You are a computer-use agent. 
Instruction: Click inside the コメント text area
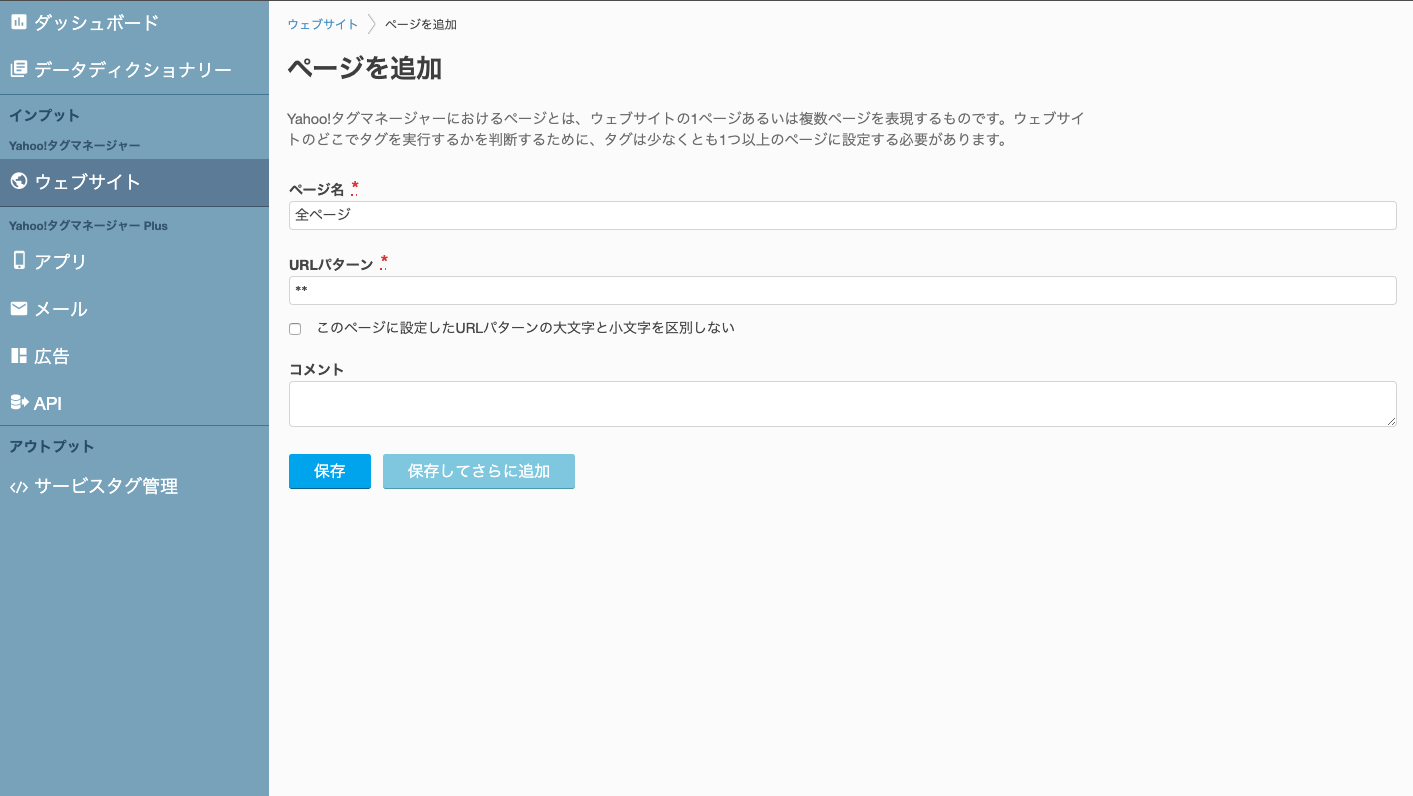pyautogui.click(x=842, y=404)
